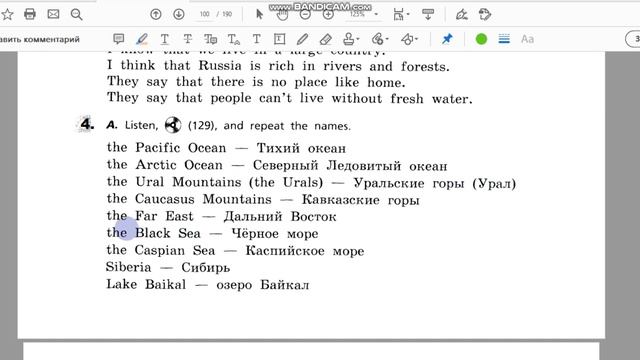Zoom in with plus button
Image resolution: width=640 pixels, height=360 pixels.
tap(328, 15)
